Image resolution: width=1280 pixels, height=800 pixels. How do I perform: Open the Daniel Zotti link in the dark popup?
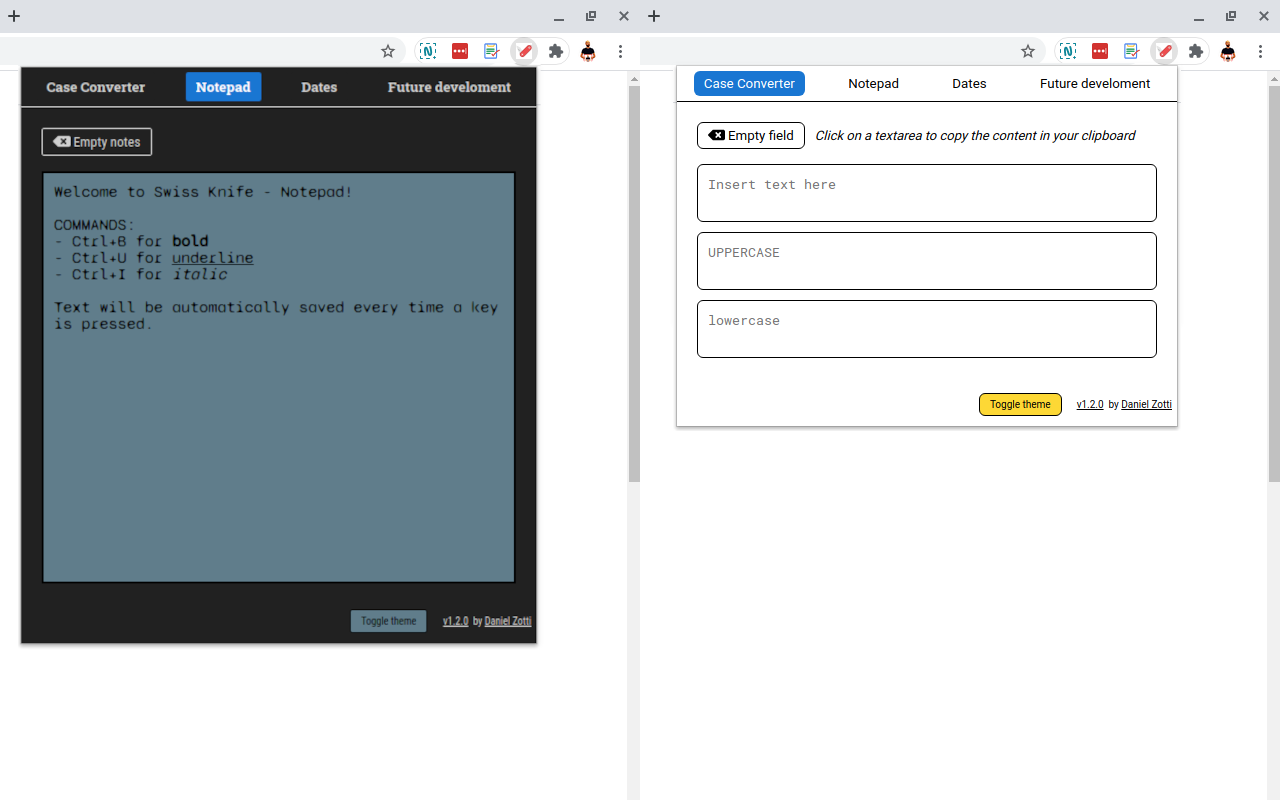point(508,621)
